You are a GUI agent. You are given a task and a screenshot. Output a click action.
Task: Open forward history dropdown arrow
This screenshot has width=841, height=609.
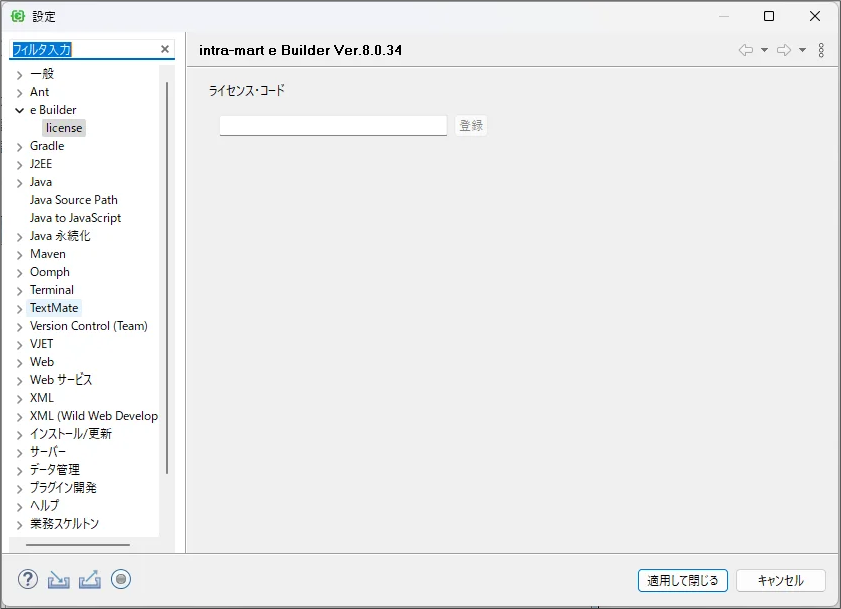(x=802, y=50)
